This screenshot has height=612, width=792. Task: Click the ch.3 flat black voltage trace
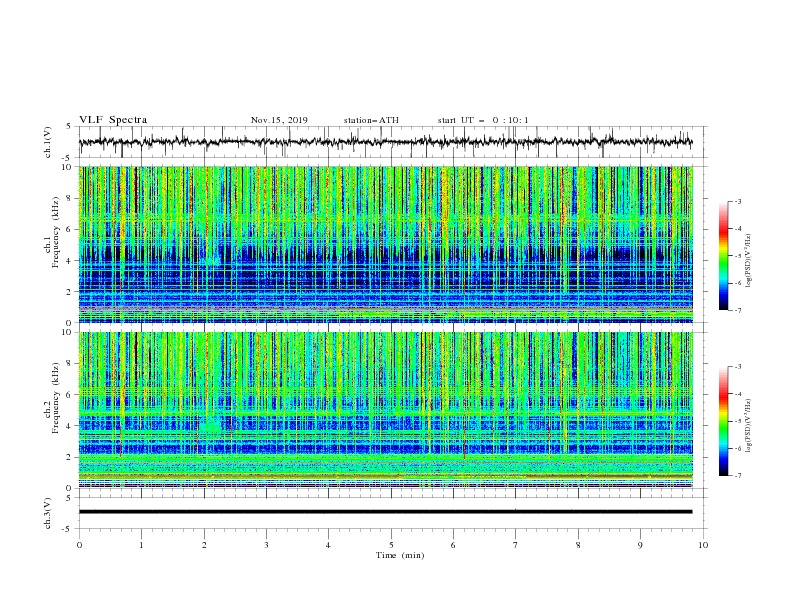coord(385,512)
